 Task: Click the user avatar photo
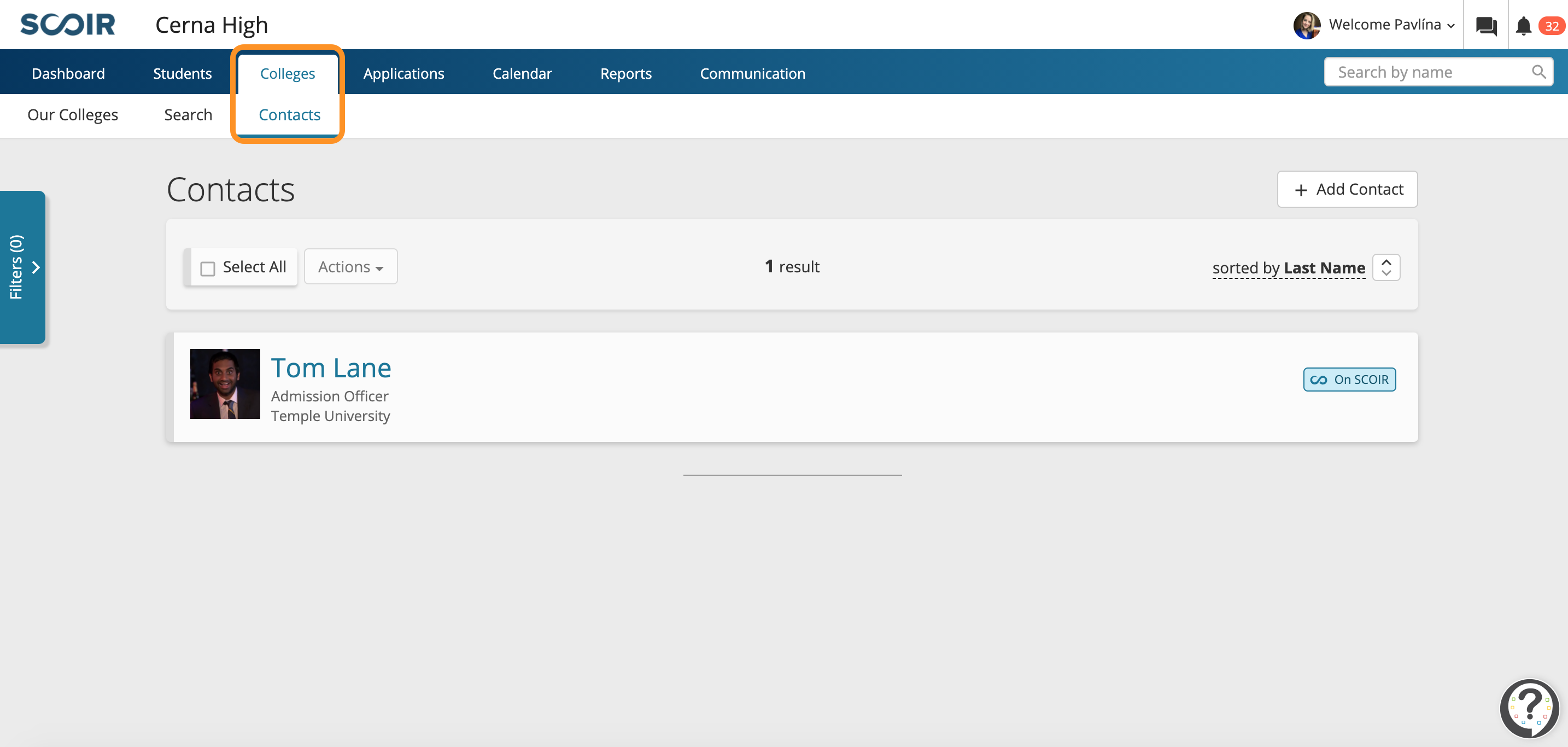pos(1306,25)
